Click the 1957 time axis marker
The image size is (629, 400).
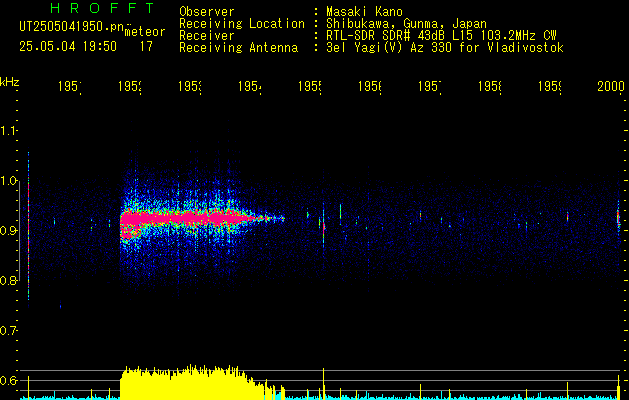(x=430, y=86)
